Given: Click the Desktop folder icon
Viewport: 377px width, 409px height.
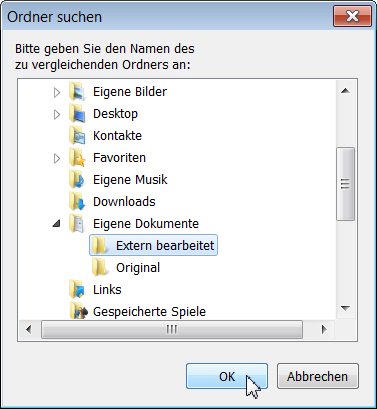Looking at the screenshot, I should tap(77, 114).
